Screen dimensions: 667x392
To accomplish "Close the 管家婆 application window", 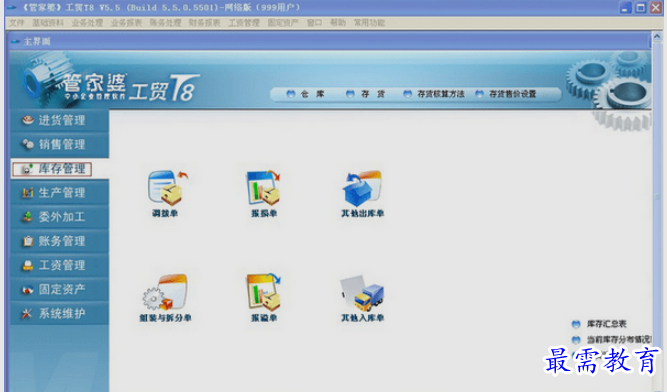I will tap(656, 8).
